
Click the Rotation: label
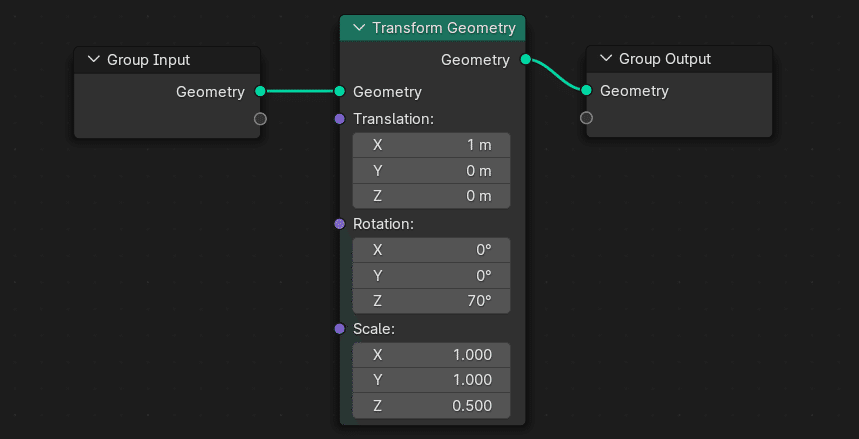(x=383, y=224)
